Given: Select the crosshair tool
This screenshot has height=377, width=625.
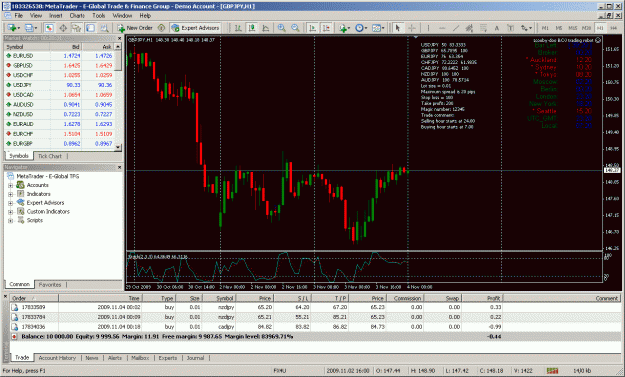Looking at the screenshot, I should [x=412, y=28].
